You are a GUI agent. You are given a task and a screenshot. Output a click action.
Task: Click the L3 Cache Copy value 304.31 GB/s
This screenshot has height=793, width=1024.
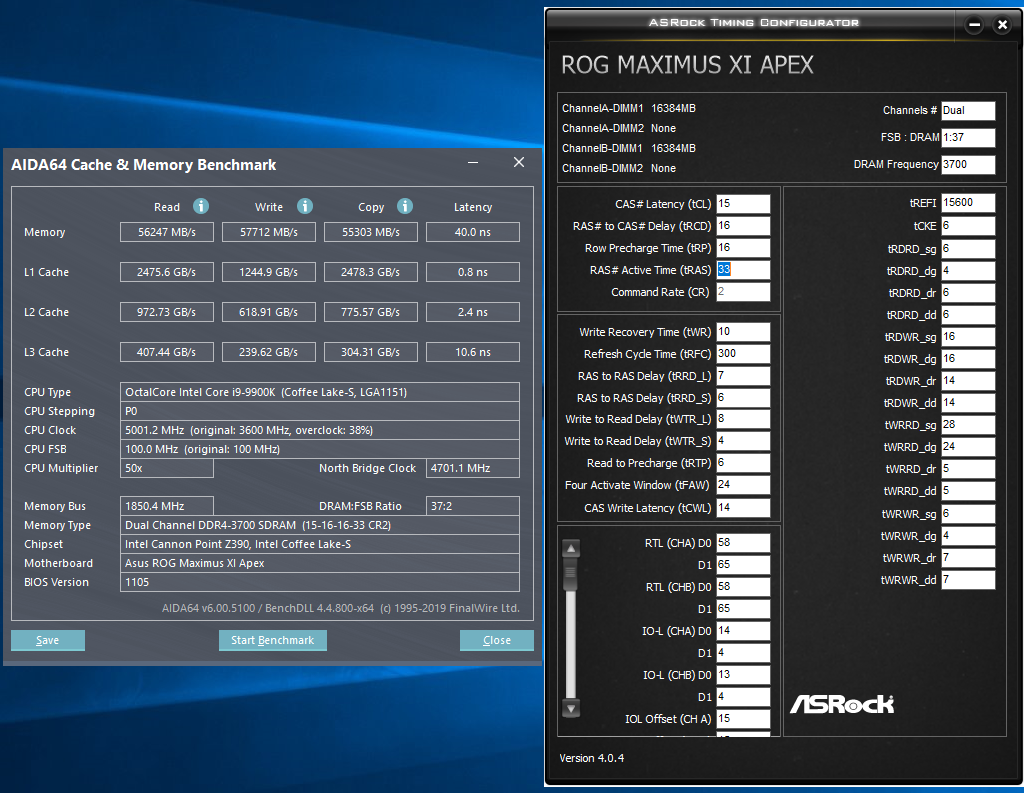[x=370, y=352]
